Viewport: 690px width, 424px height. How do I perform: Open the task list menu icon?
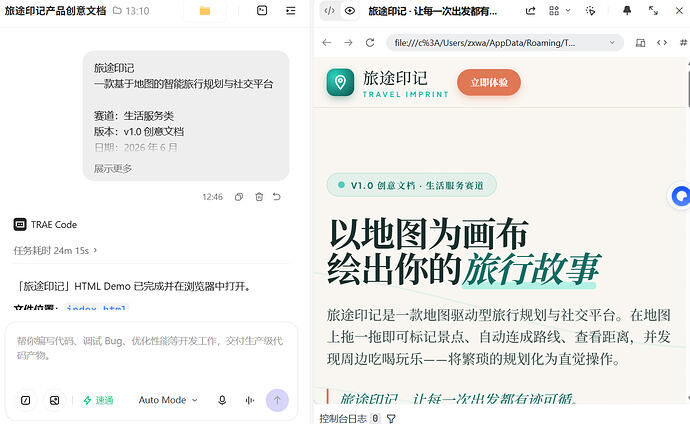290,11
